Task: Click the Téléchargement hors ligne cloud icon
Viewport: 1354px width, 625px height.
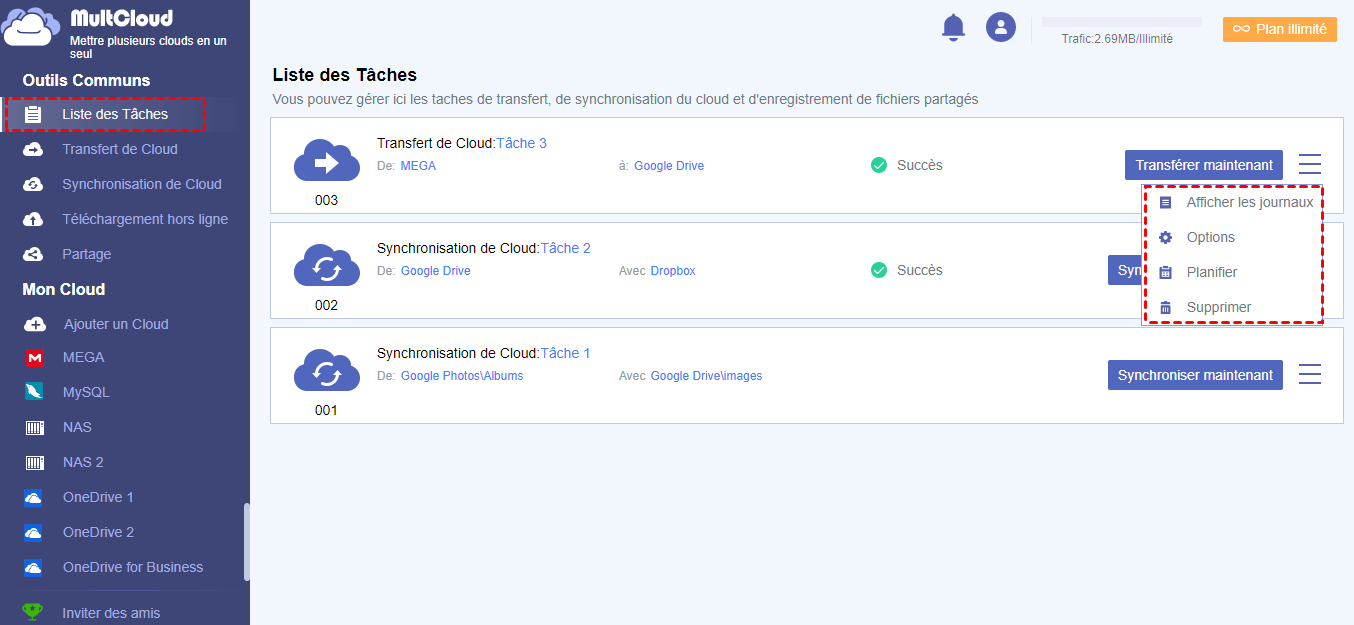Action: [x=34, y=220]
